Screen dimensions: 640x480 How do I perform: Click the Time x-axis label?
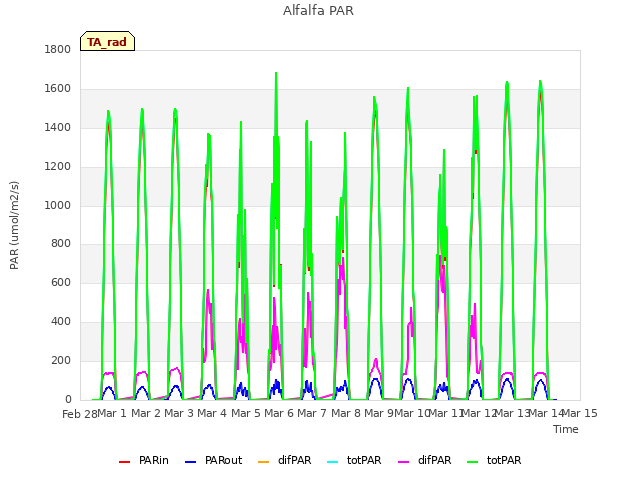(566, 429)
